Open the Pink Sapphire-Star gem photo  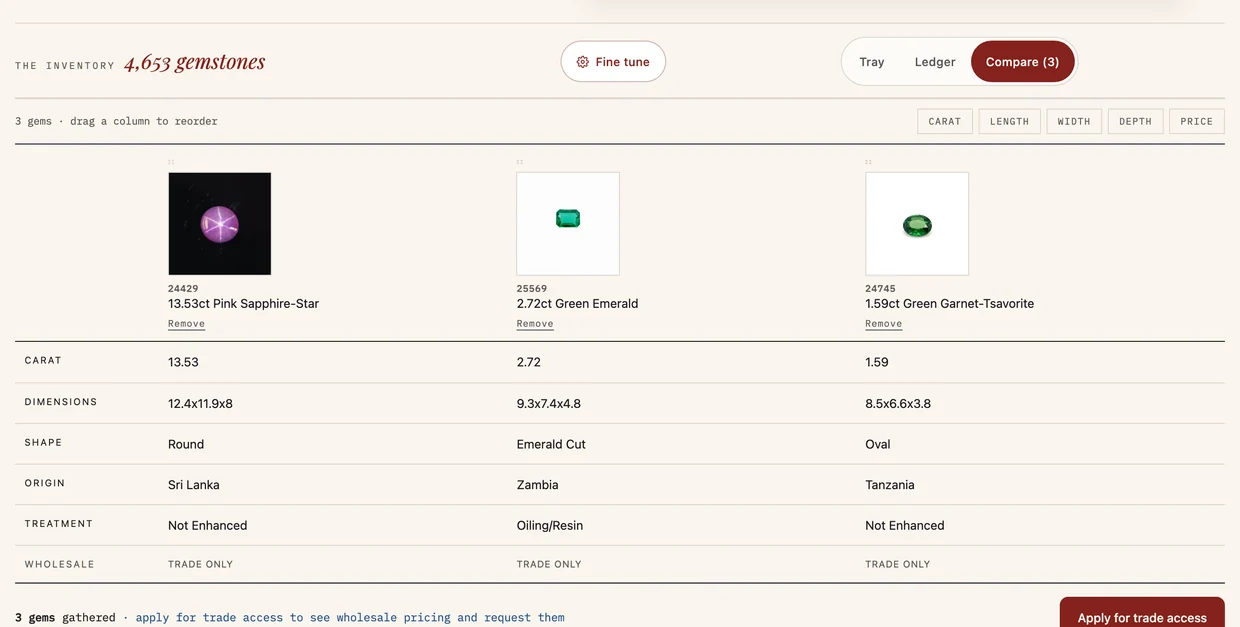220,224
